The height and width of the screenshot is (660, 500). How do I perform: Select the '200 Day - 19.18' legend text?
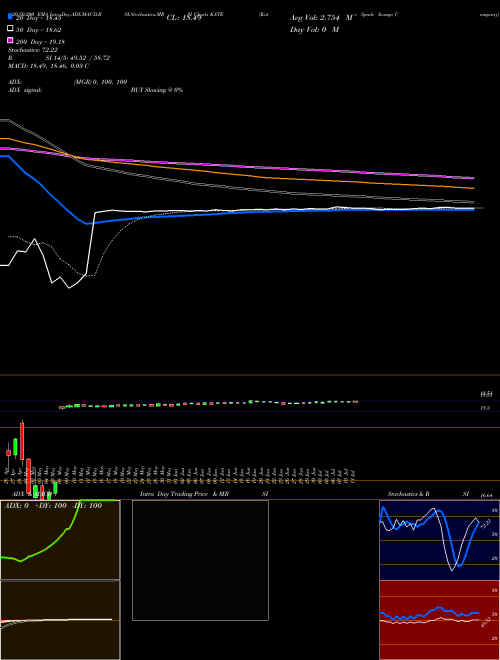tap(40, 42)
